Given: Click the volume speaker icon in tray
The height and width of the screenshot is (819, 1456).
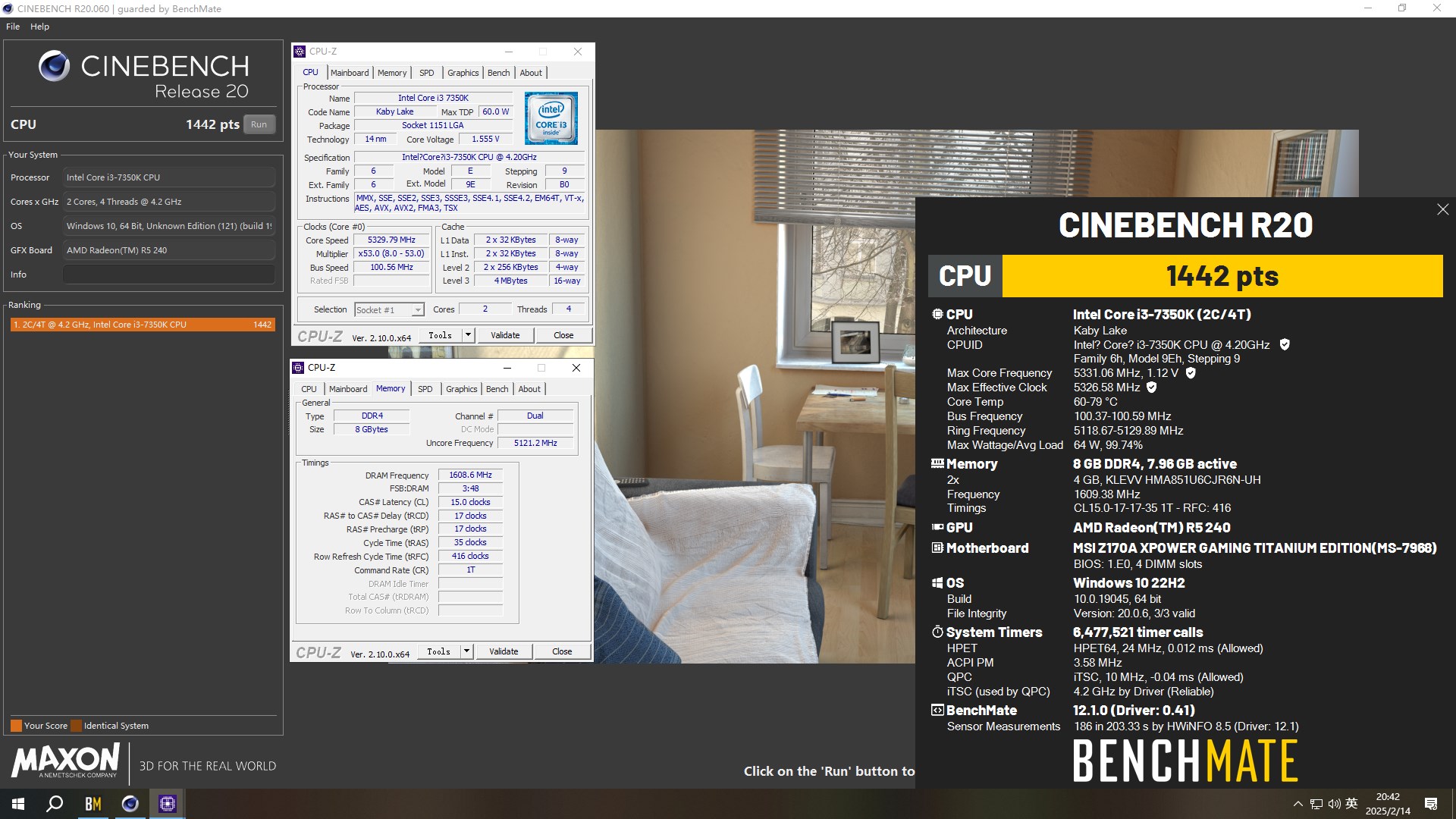Looking at the screenshot, I should [x=1335, y=804].
